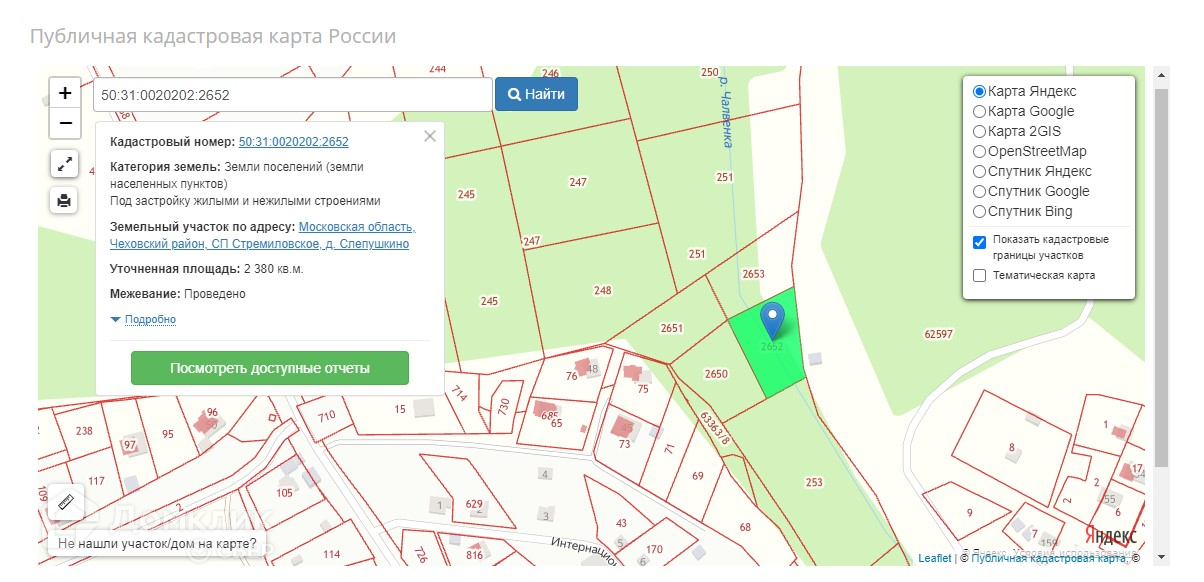Select OpenStreetMap radio option
The image size is (1204, 582).
click(x=979, y=151)
